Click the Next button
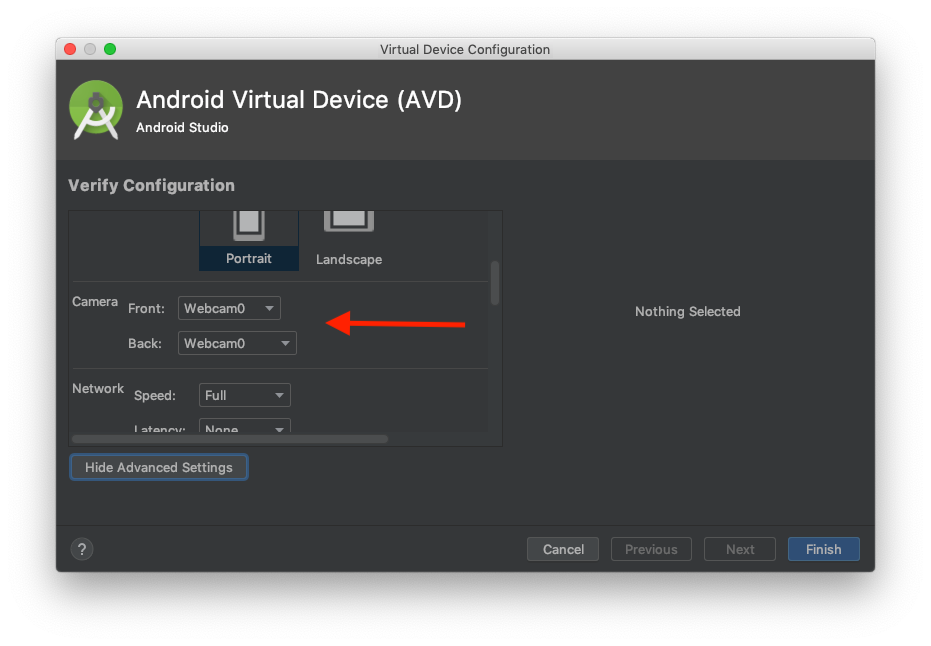This screenshot has height=646, width=931. 740,549
